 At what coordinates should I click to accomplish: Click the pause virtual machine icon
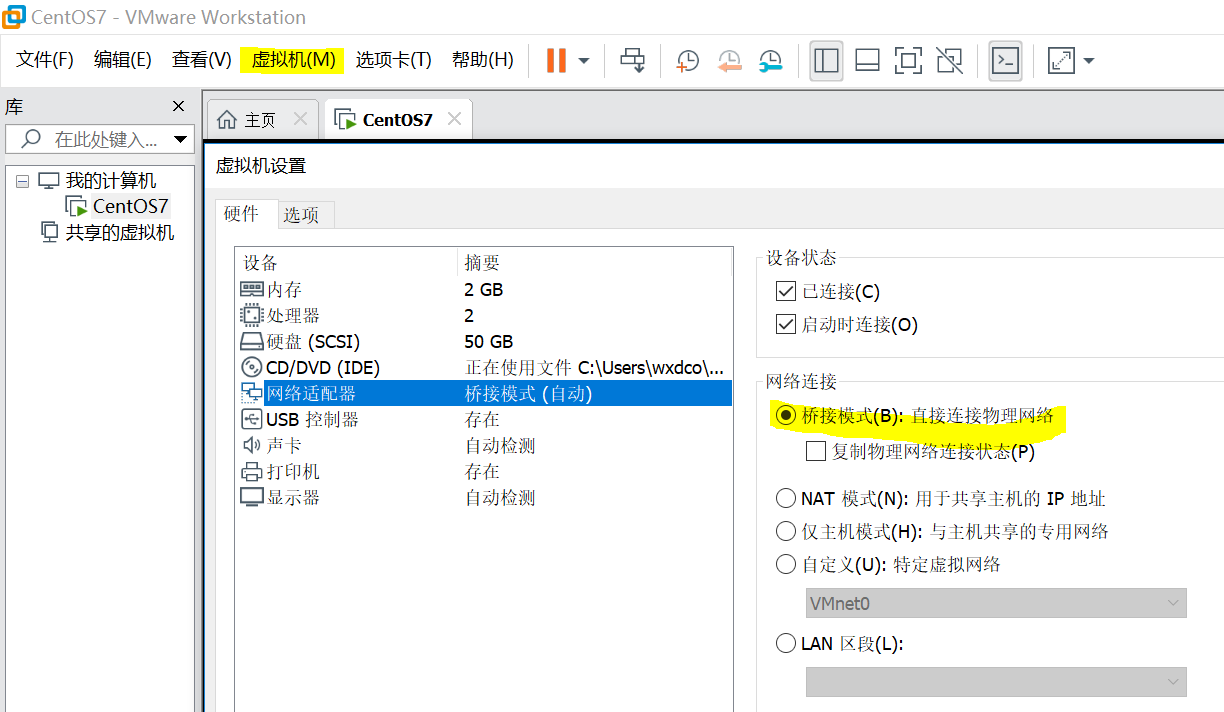556,60
